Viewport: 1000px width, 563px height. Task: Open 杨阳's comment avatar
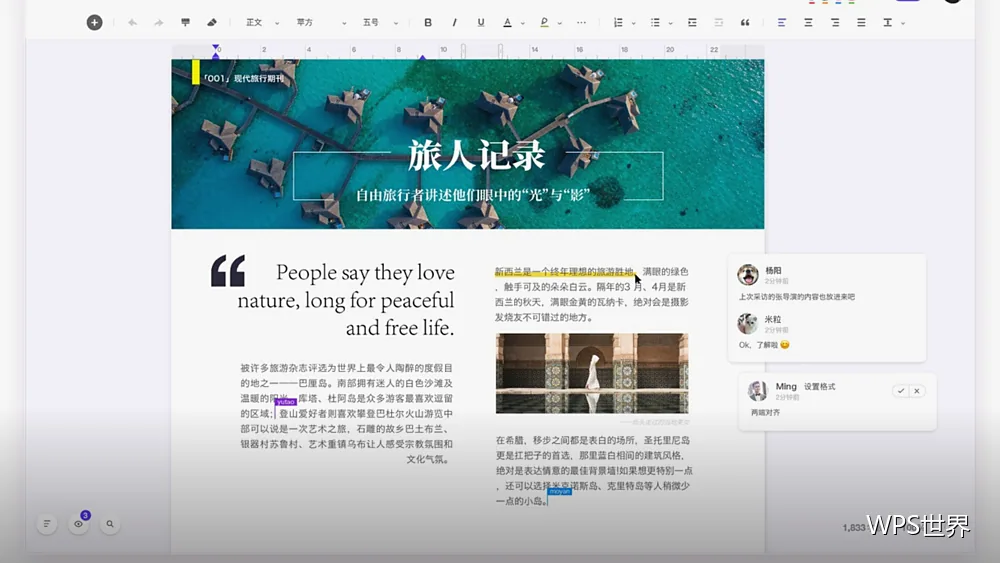click(x=747, y=275)
